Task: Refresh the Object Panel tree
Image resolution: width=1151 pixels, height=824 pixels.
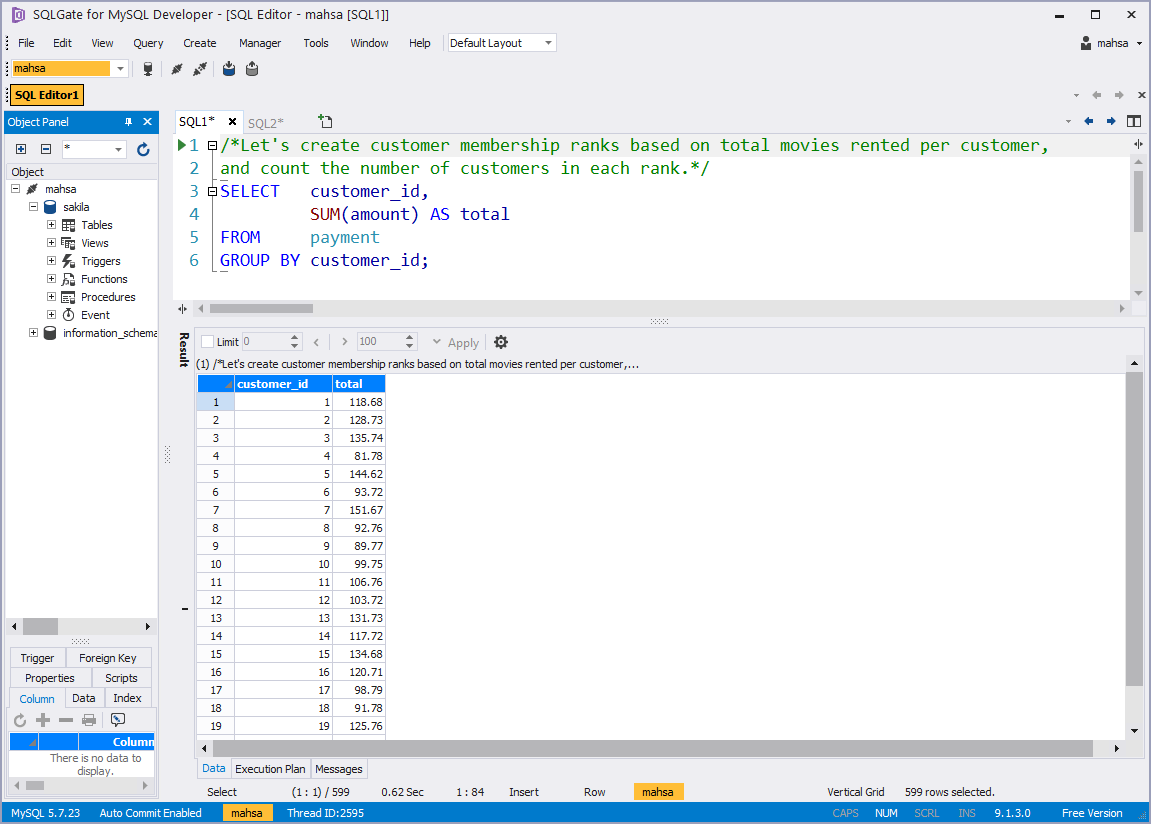Action: (143, 150)
